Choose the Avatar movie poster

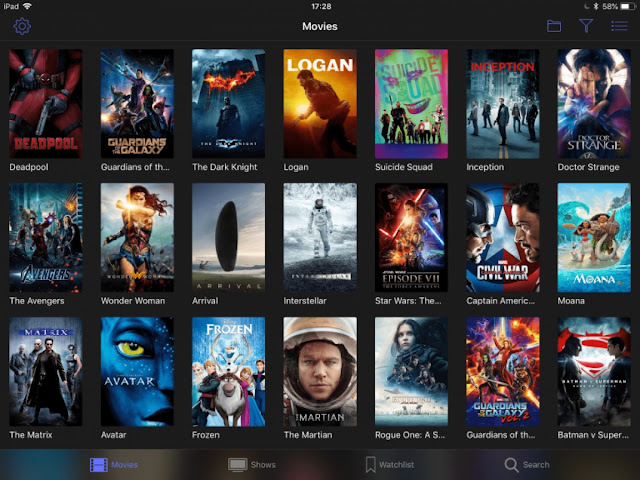pyautogui.click(x=137, y=371)
